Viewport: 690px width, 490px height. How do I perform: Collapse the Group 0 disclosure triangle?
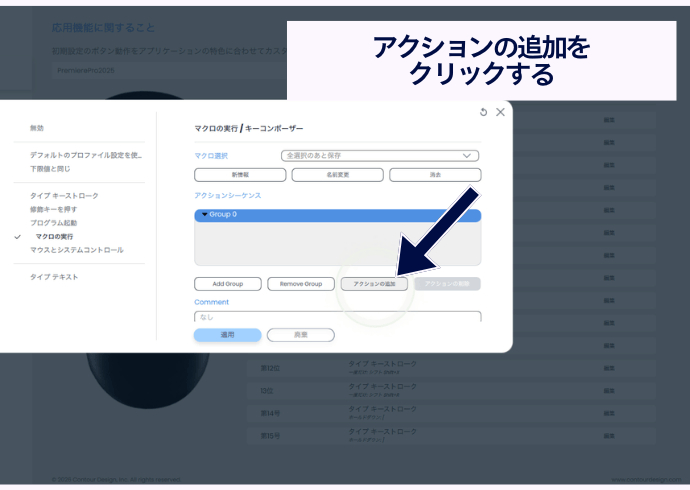tap(204, 215)
